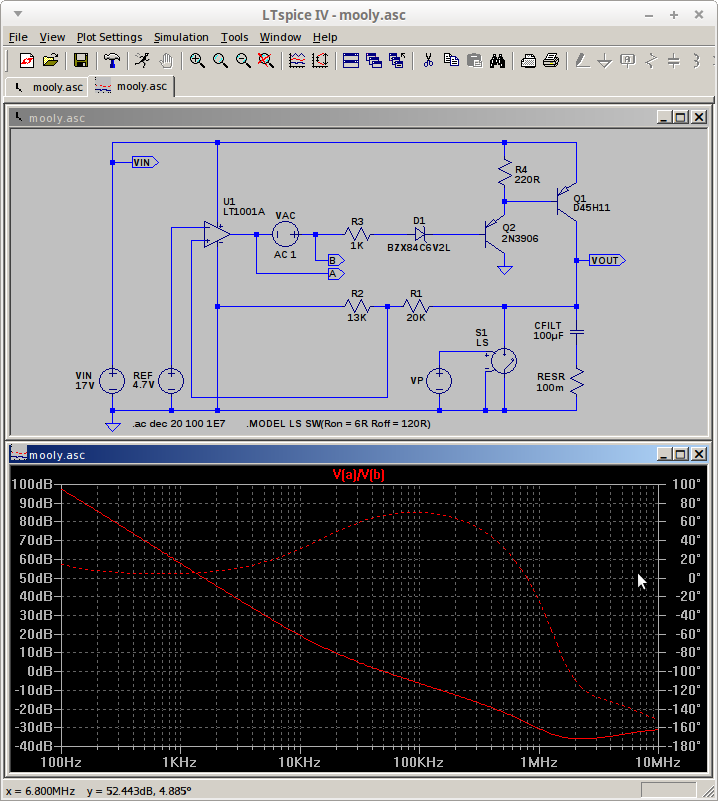Select the Pan magnifier icon
718x801 pixels.
pos(220,61)
